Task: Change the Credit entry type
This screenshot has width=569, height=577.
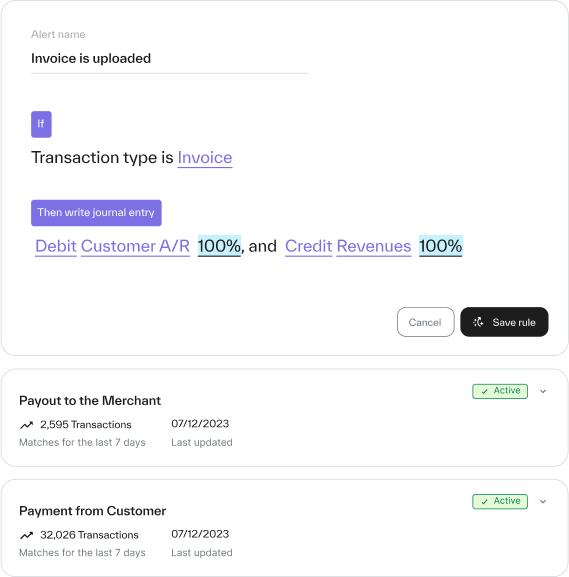Action: point(308,246)
